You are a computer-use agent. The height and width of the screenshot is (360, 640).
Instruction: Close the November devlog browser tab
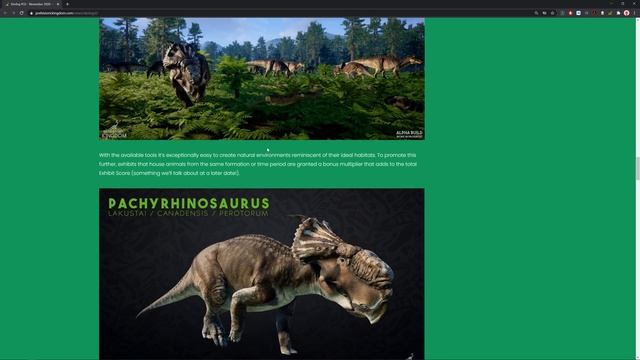pyautogui.click(x=58, y=4)
